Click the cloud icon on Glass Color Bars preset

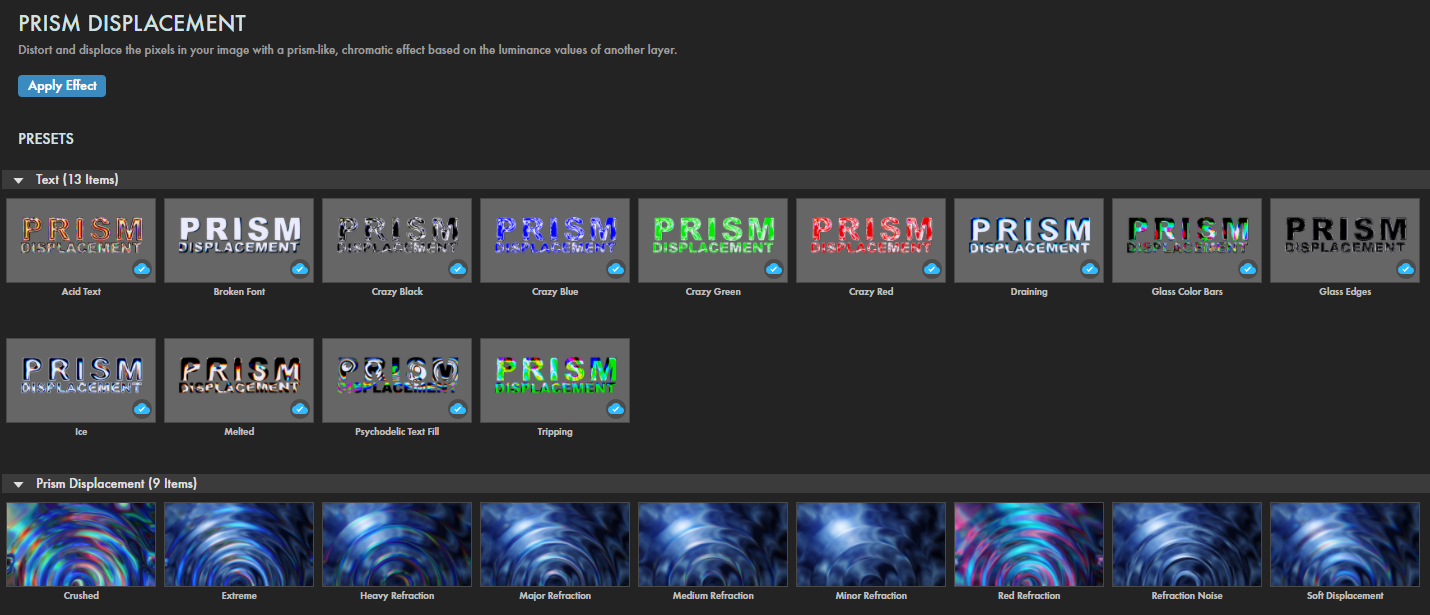tap(1248, 269)
